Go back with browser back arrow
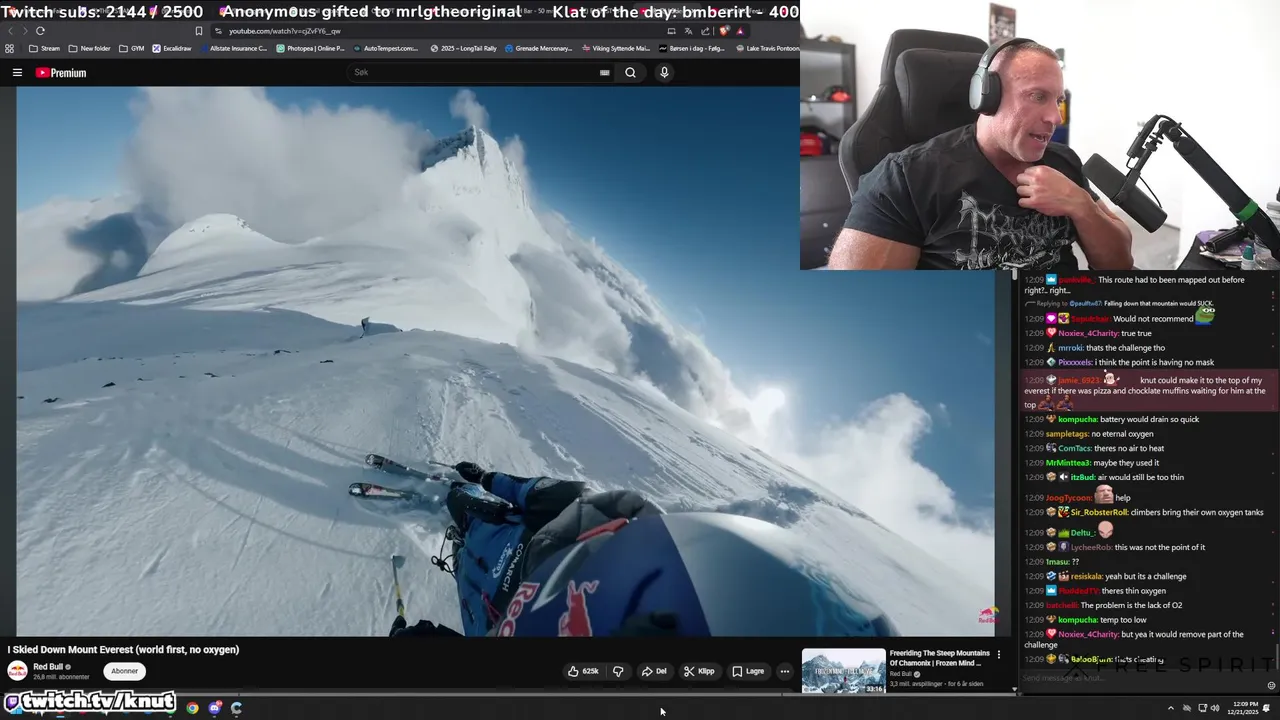 tap(10, 31)
